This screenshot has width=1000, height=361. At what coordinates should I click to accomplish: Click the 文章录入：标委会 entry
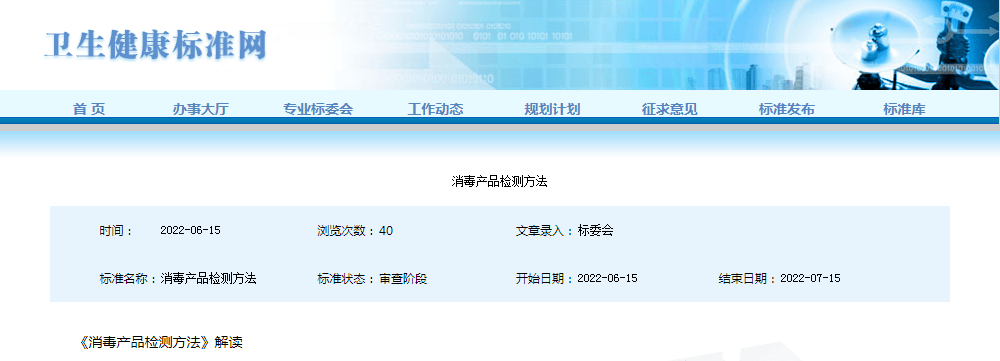[564, 231]
